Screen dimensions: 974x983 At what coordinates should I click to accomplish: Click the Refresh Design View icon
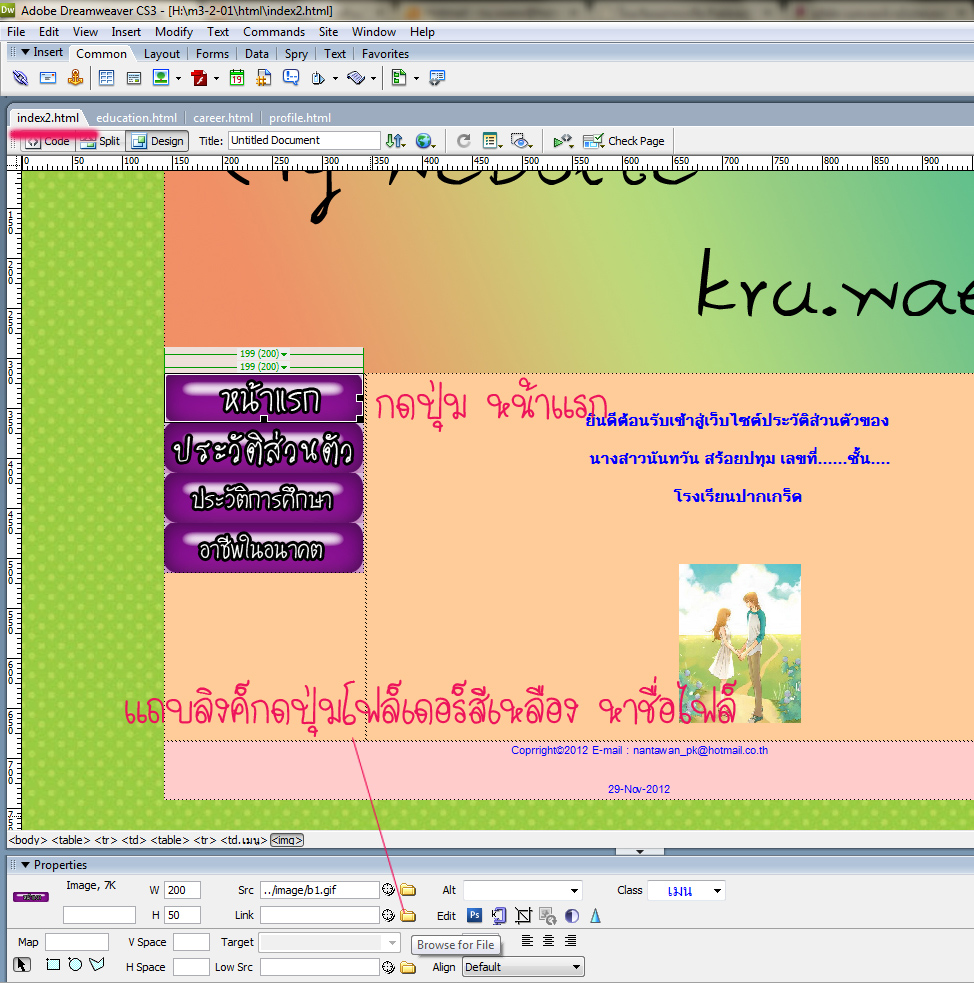[x=463, y=141]
